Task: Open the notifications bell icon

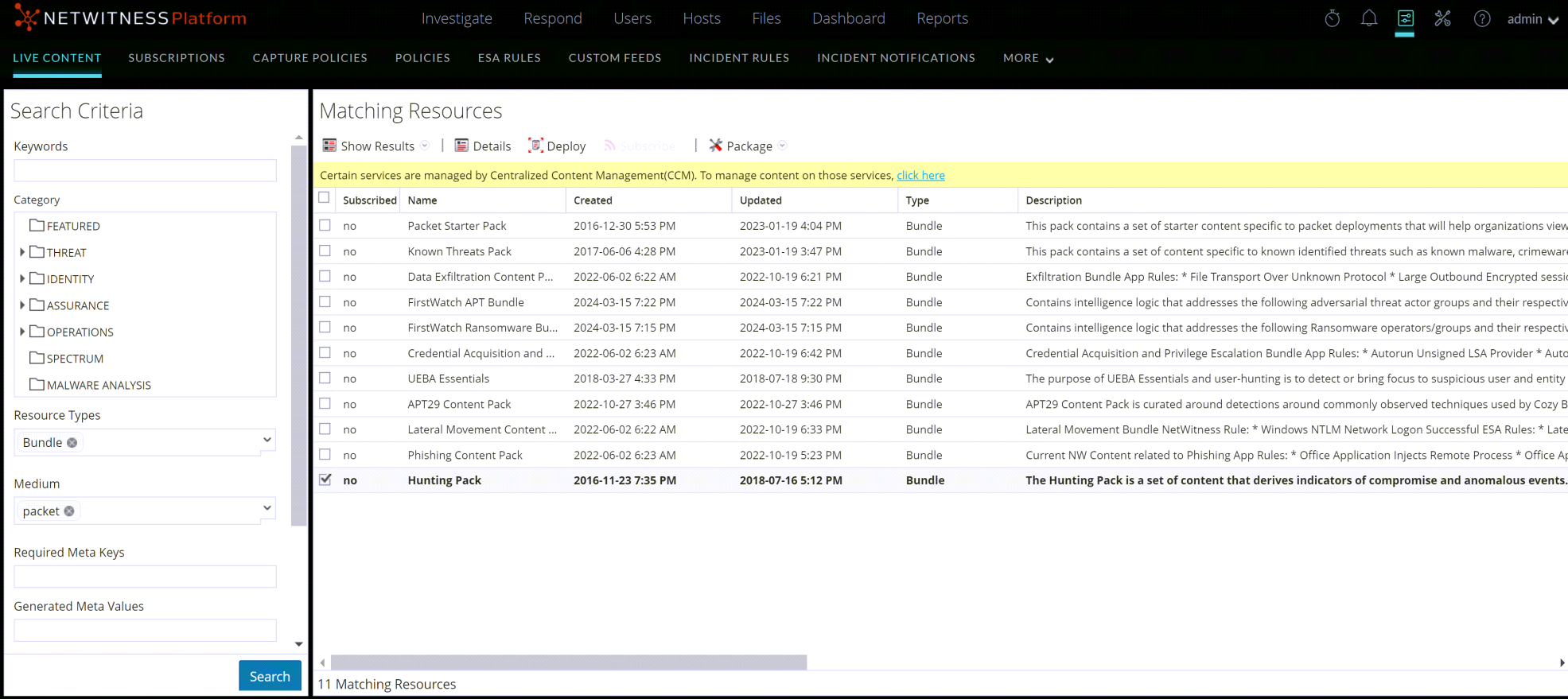Action: [x=1368, y=18]
